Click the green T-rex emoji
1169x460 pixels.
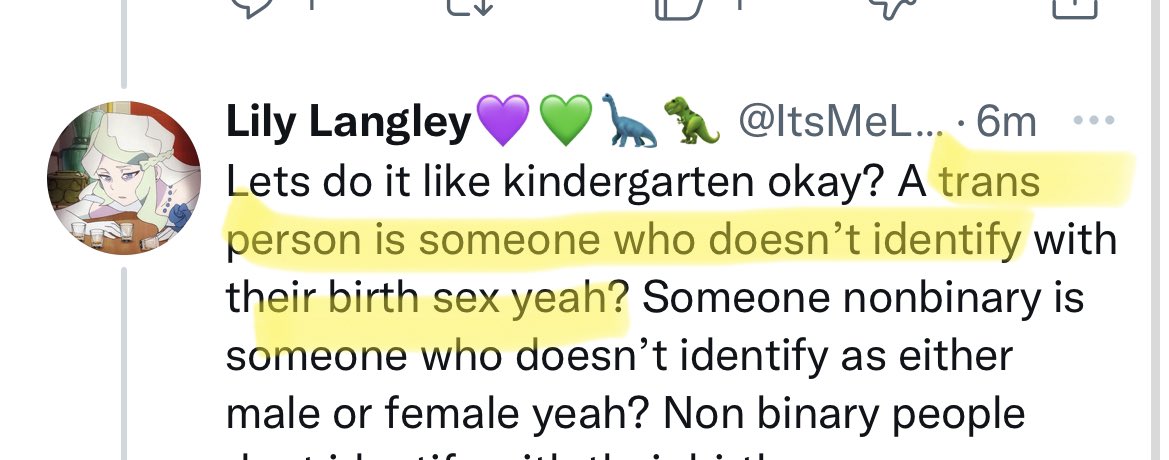(x=692, y=120)
